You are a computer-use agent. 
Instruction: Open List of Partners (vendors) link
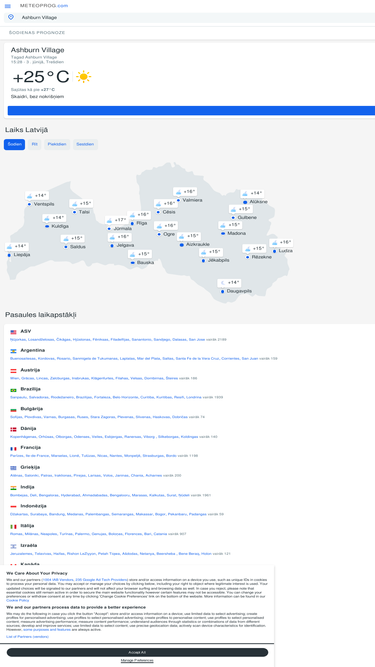coord(27,636)
